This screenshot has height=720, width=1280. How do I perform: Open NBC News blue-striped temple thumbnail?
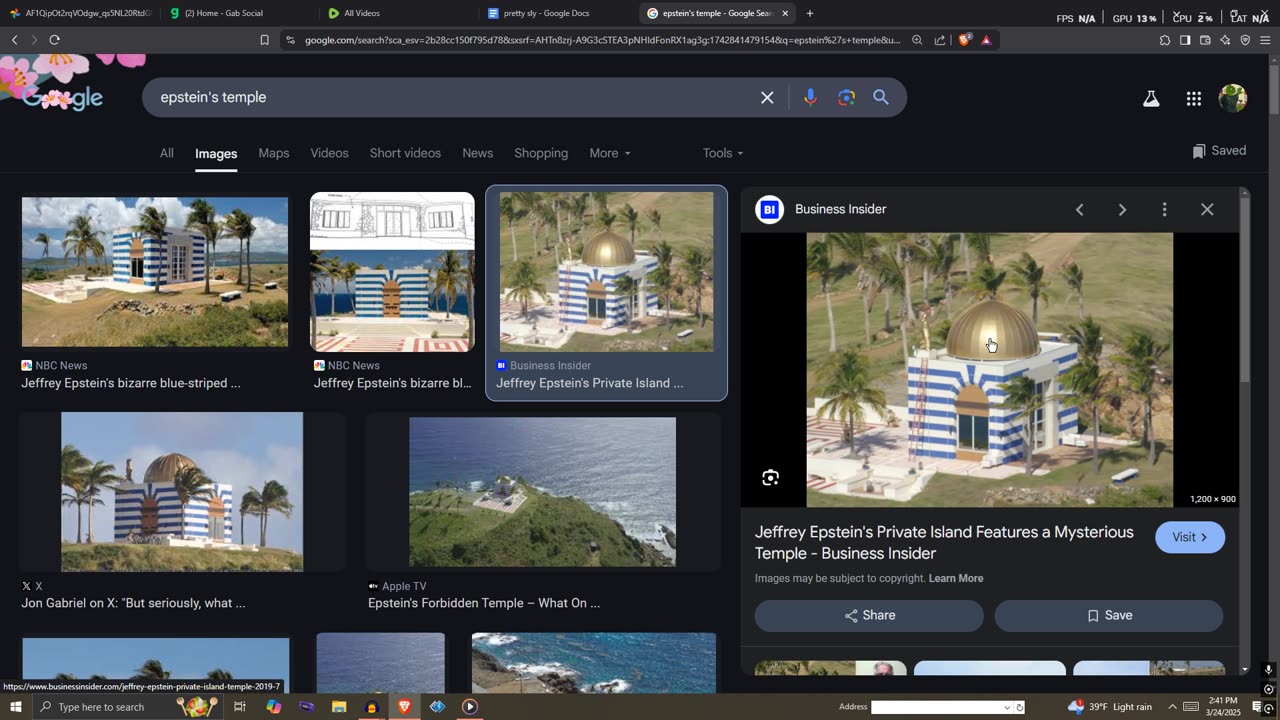click(155, 272)
